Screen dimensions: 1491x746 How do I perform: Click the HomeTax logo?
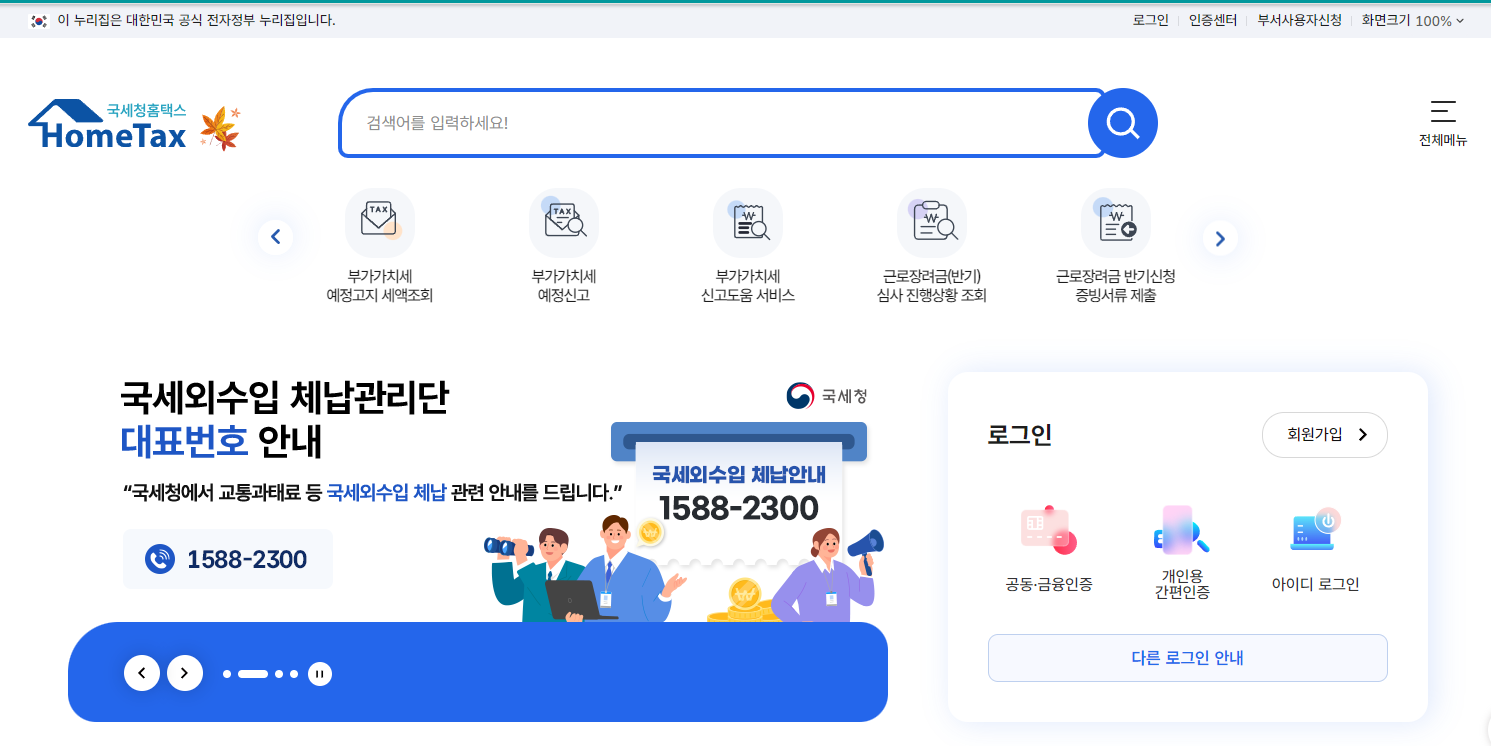point(108,125)
